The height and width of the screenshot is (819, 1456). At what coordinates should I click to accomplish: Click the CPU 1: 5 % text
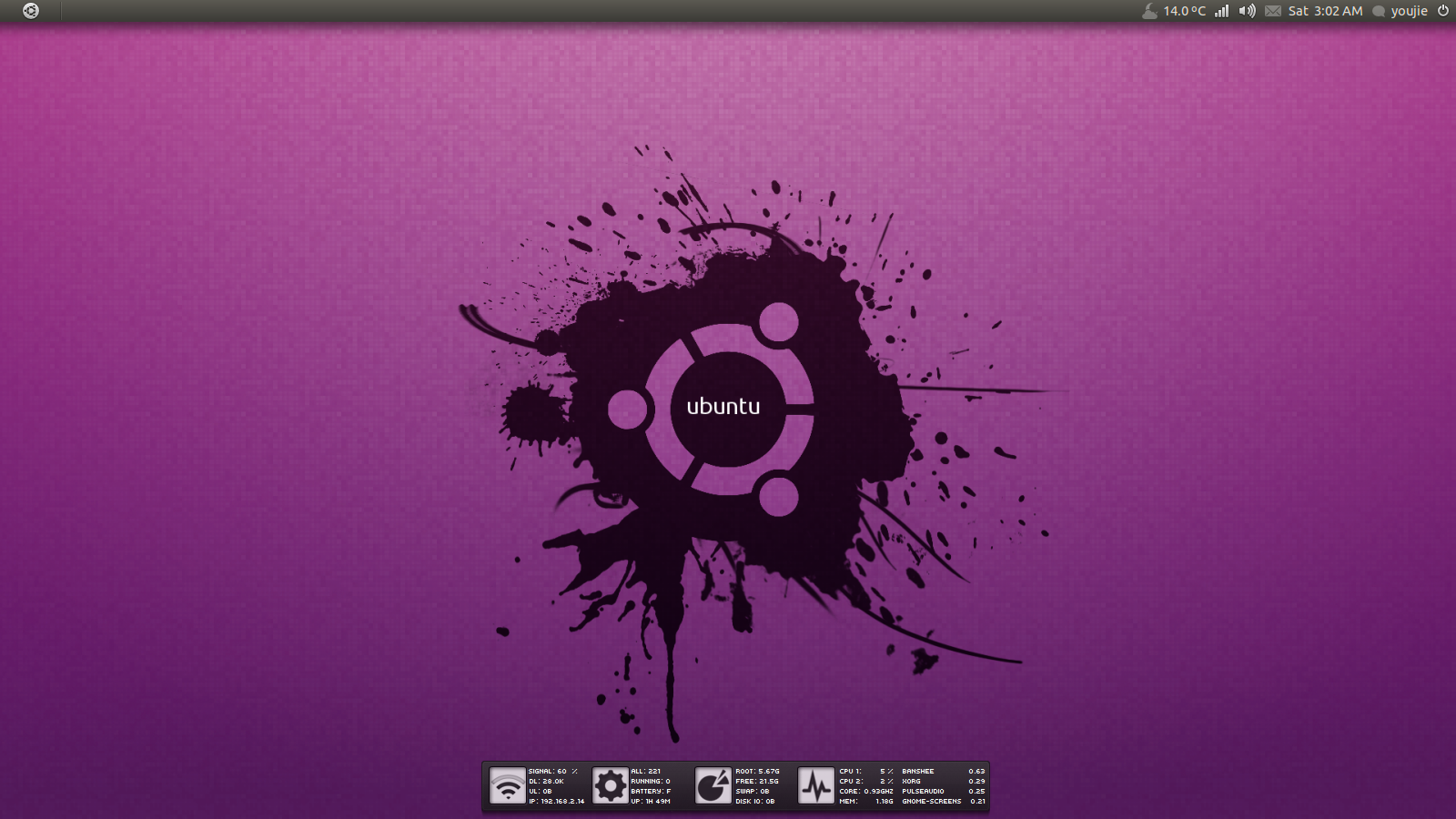pos(866,771)
